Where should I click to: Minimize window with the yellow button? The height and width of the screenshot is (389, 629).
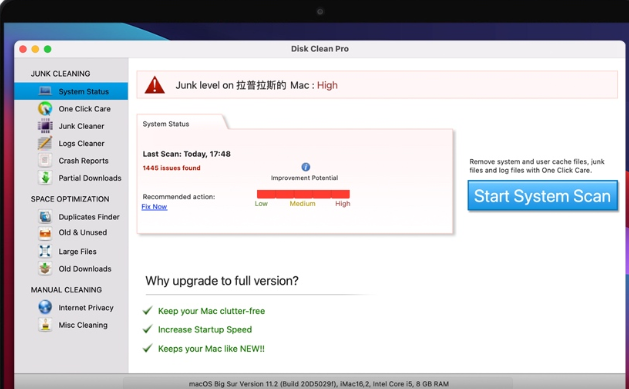pyautogui.click(x=35, y=49)
